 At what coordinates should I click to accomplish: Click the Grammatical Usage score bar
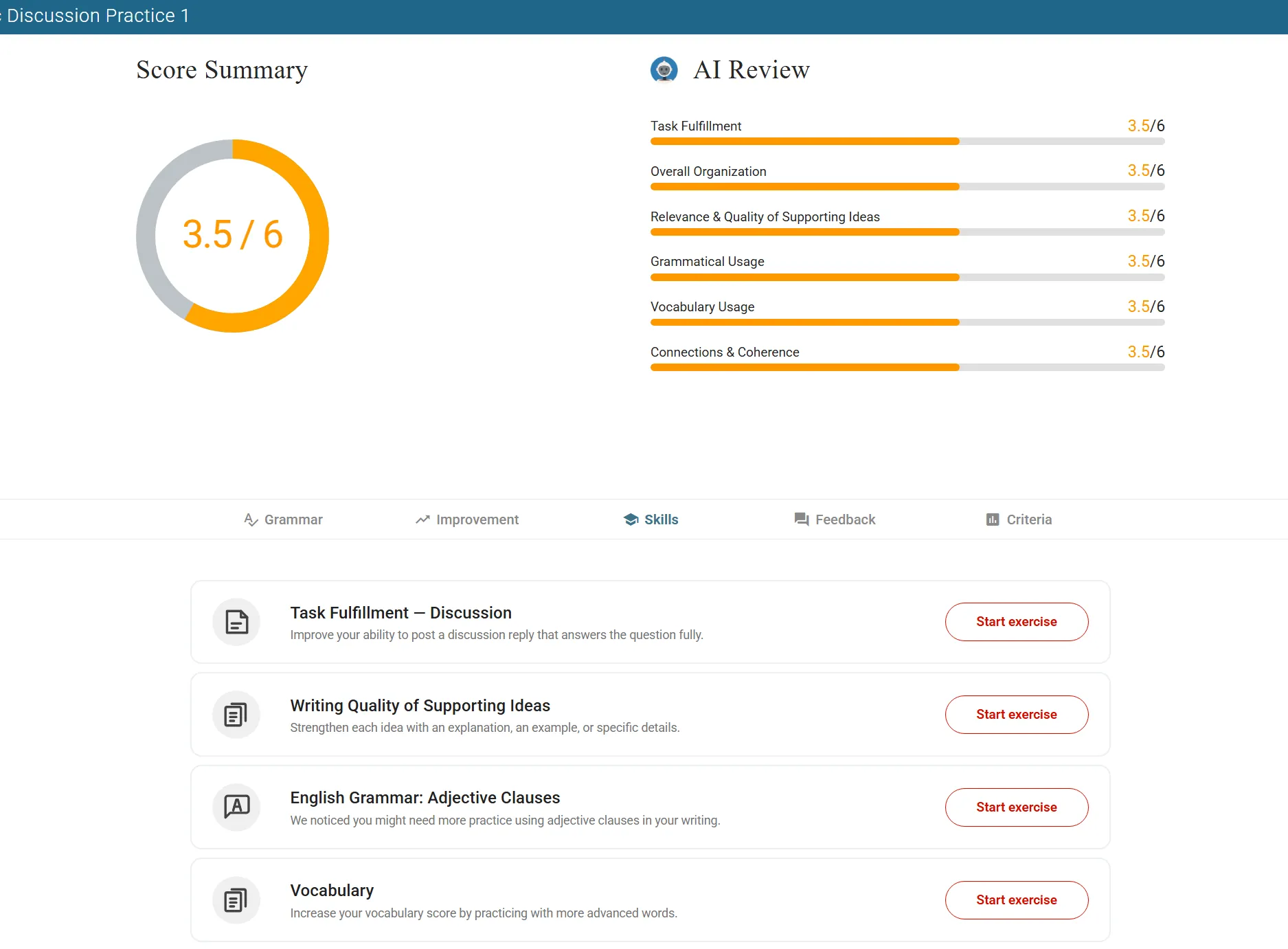[x=907, y=278]
